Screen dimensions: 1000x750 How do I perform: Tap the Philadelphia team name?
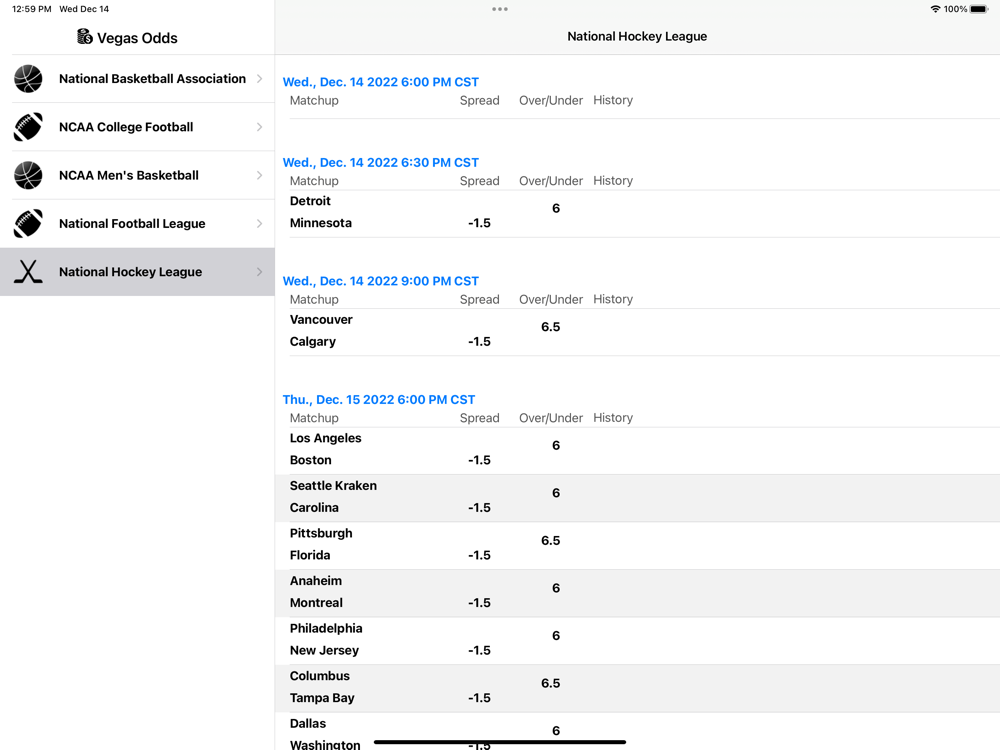pos(326,628)
